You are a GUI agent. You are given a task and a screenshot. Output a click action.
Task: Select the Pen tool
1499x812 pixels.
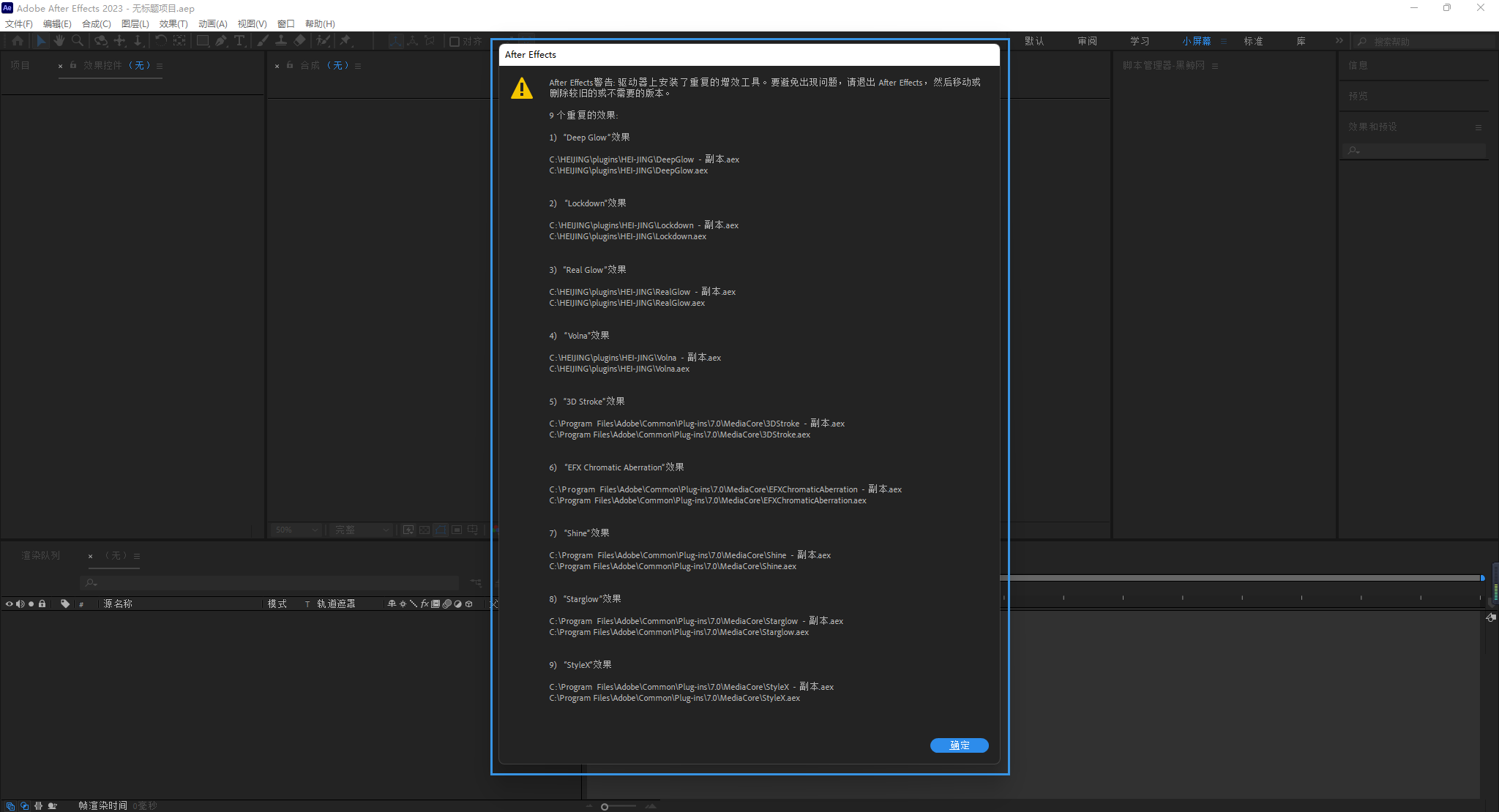tap(221, 41)
